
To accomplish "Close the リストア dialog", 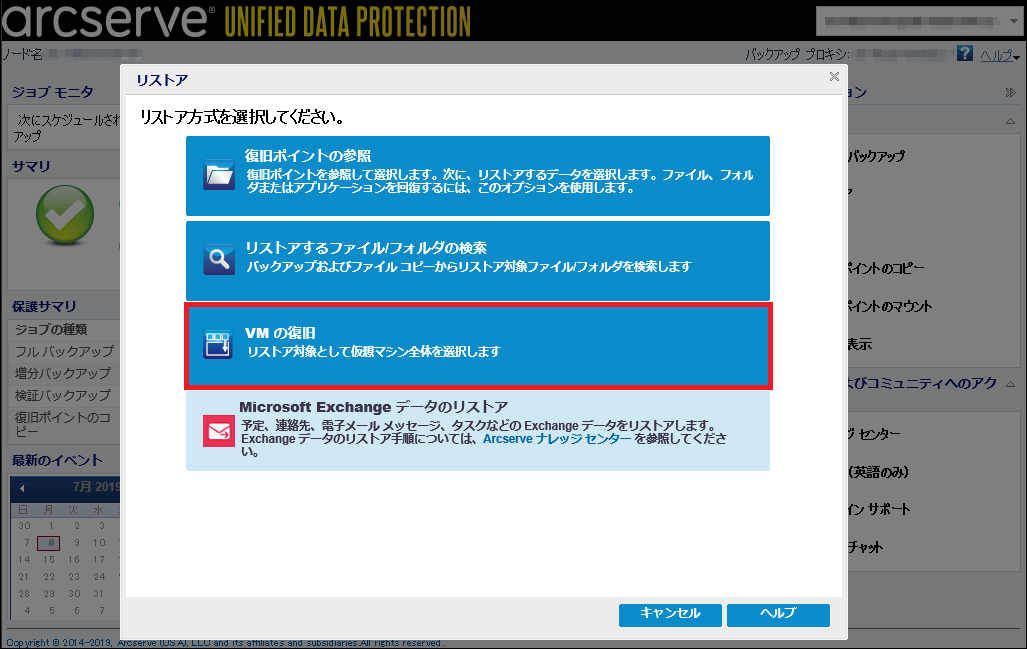I will [834, 77].
